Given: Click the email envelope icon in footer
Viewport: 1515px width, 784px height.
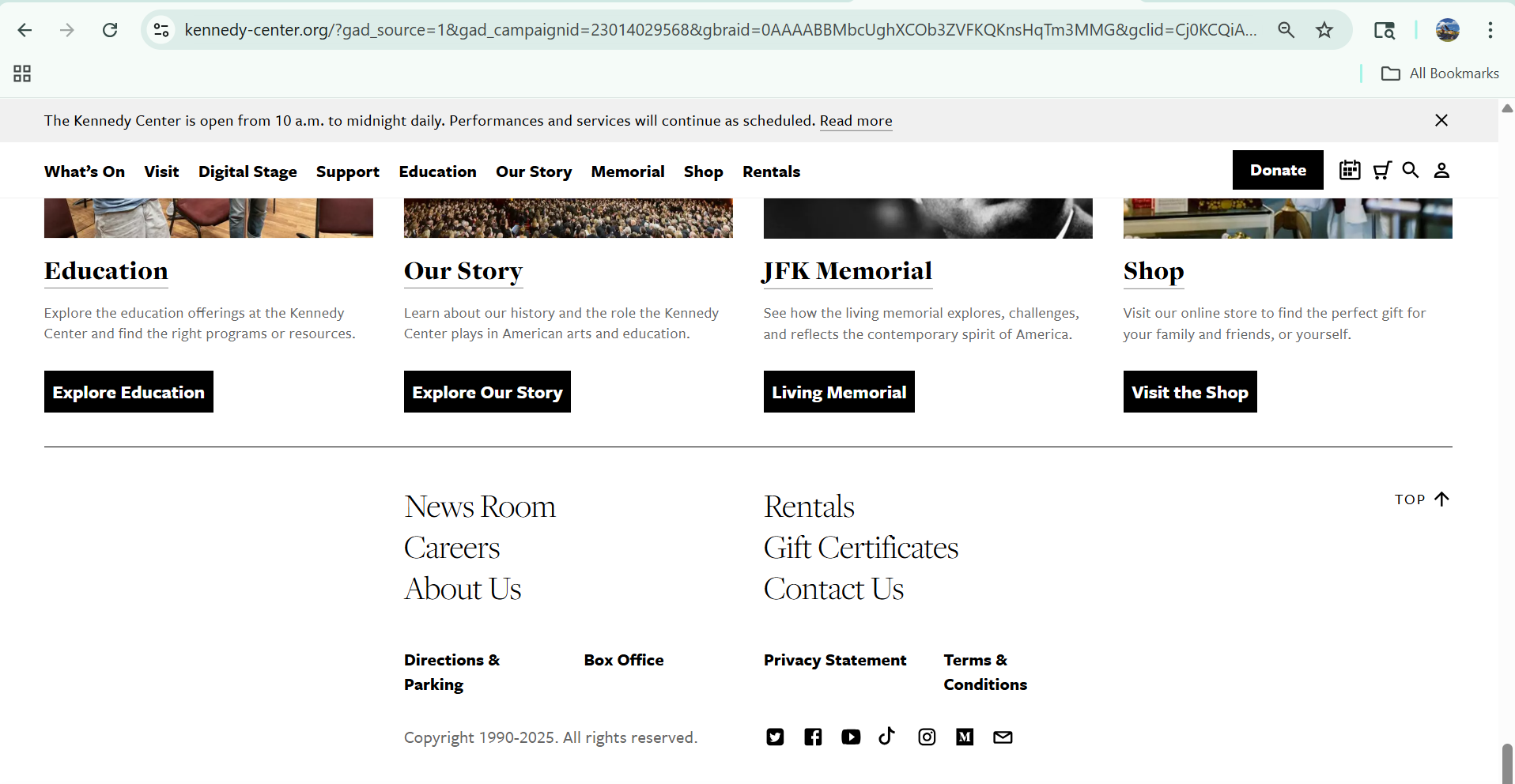Looking at the screenshot, I should pos(1003,737).
